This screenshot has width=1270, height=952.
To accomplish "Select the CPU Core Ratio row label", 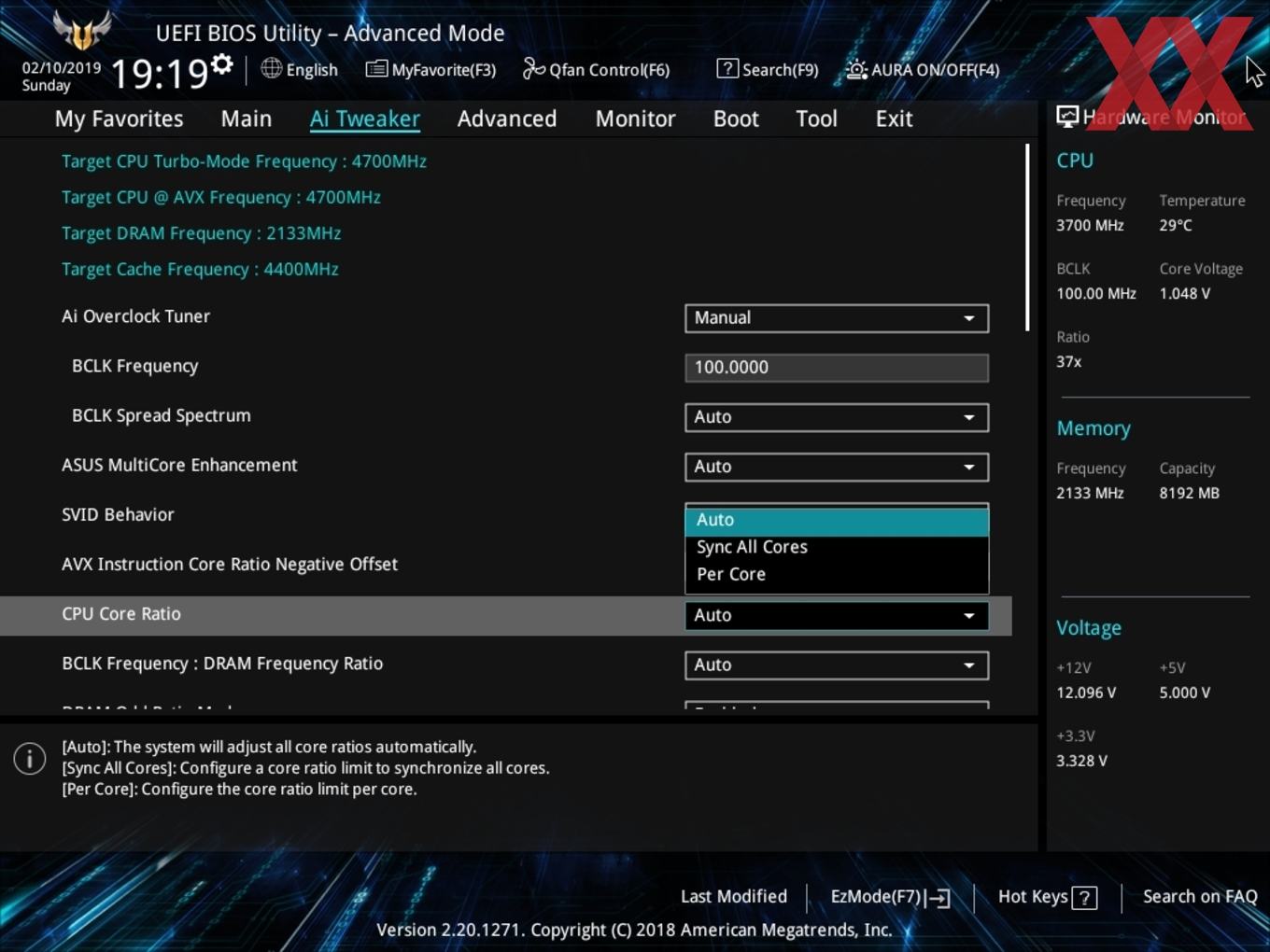I will [x=121, y=614].
